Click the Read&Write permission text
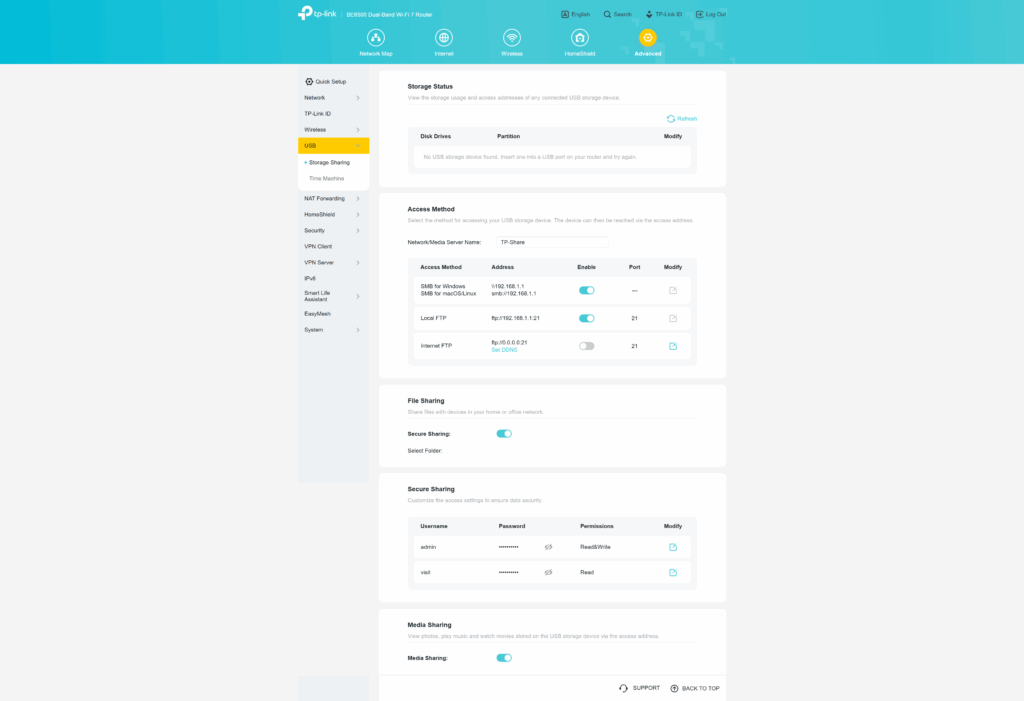Screen dimensions: 1024x701 [595, 547]
